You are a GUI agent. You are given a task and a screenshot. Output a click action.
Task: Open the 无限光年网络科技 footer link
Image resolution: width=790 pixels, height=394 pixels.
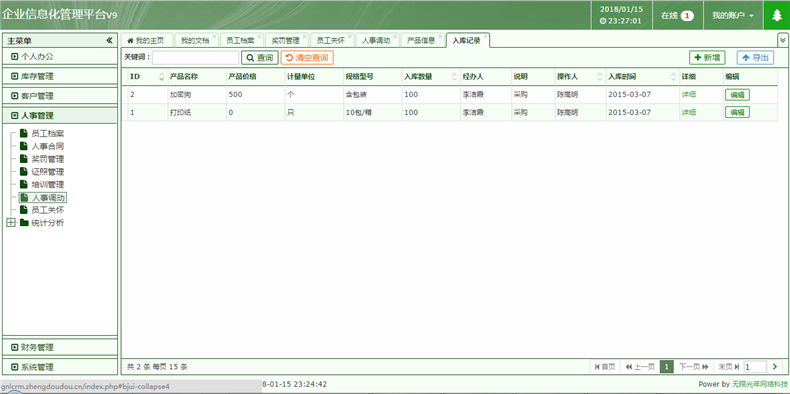(x=760, y=384)
